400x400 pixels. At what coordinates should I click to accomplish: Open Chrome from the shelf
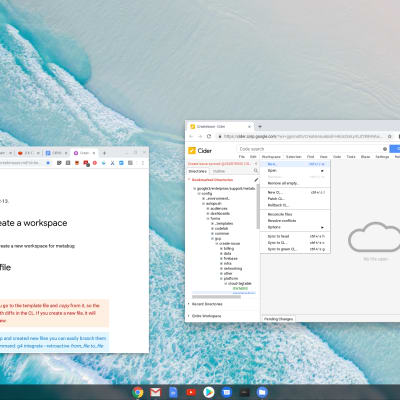(138, 392)
